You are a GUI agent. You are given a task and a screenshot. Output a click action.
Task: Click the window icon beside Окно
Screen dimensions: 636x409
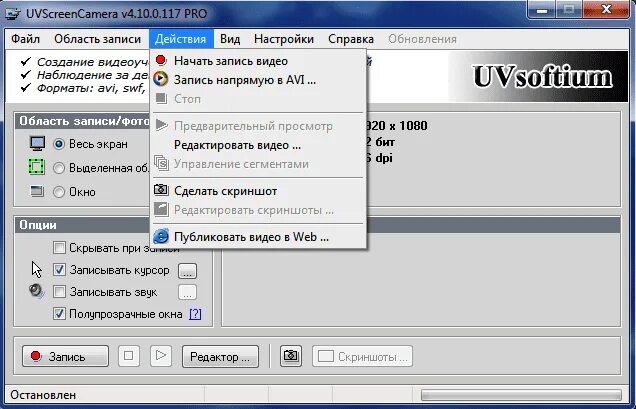point(37,191)
